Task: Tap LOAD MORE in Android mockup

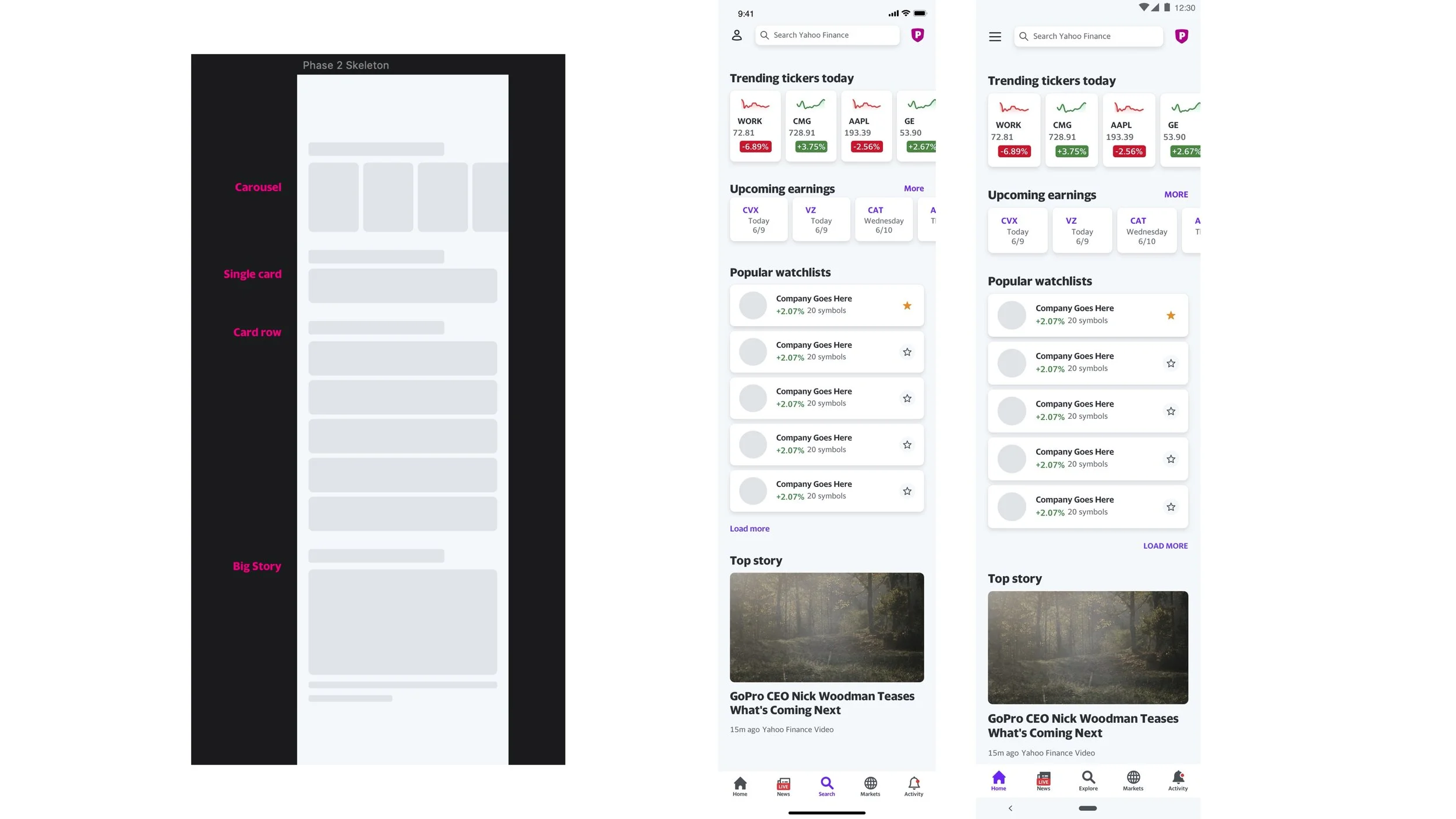Action: (x=1165, y=546)
